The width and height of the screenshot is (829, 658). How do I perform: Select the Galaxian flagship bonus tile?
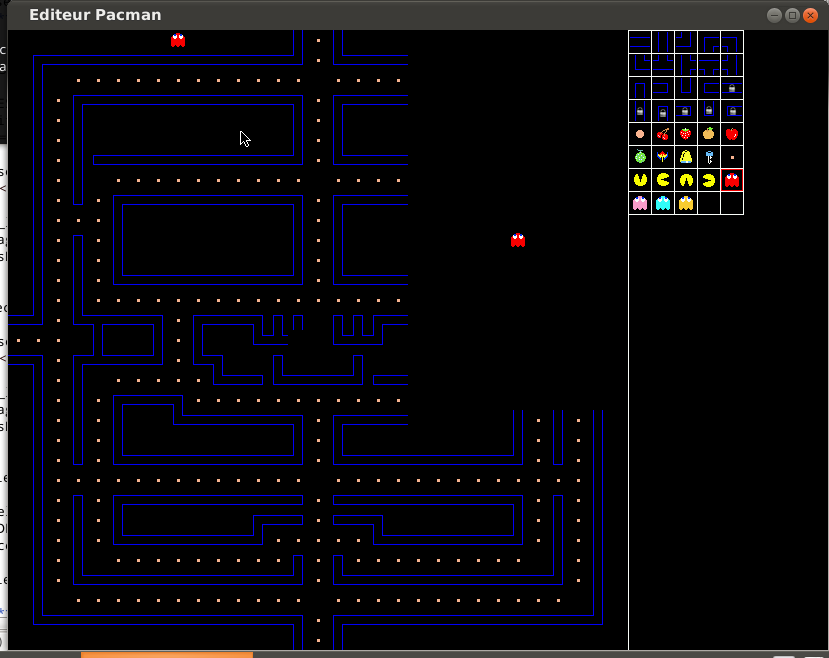663,157
